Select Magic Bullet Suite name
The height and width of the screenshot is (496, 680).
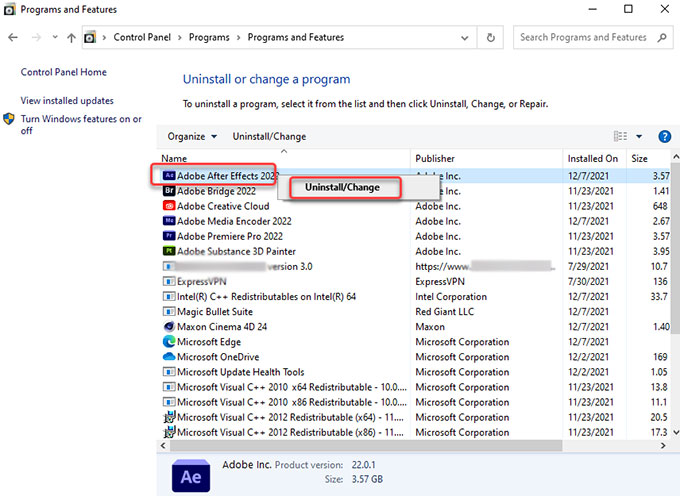coord(215,312)
